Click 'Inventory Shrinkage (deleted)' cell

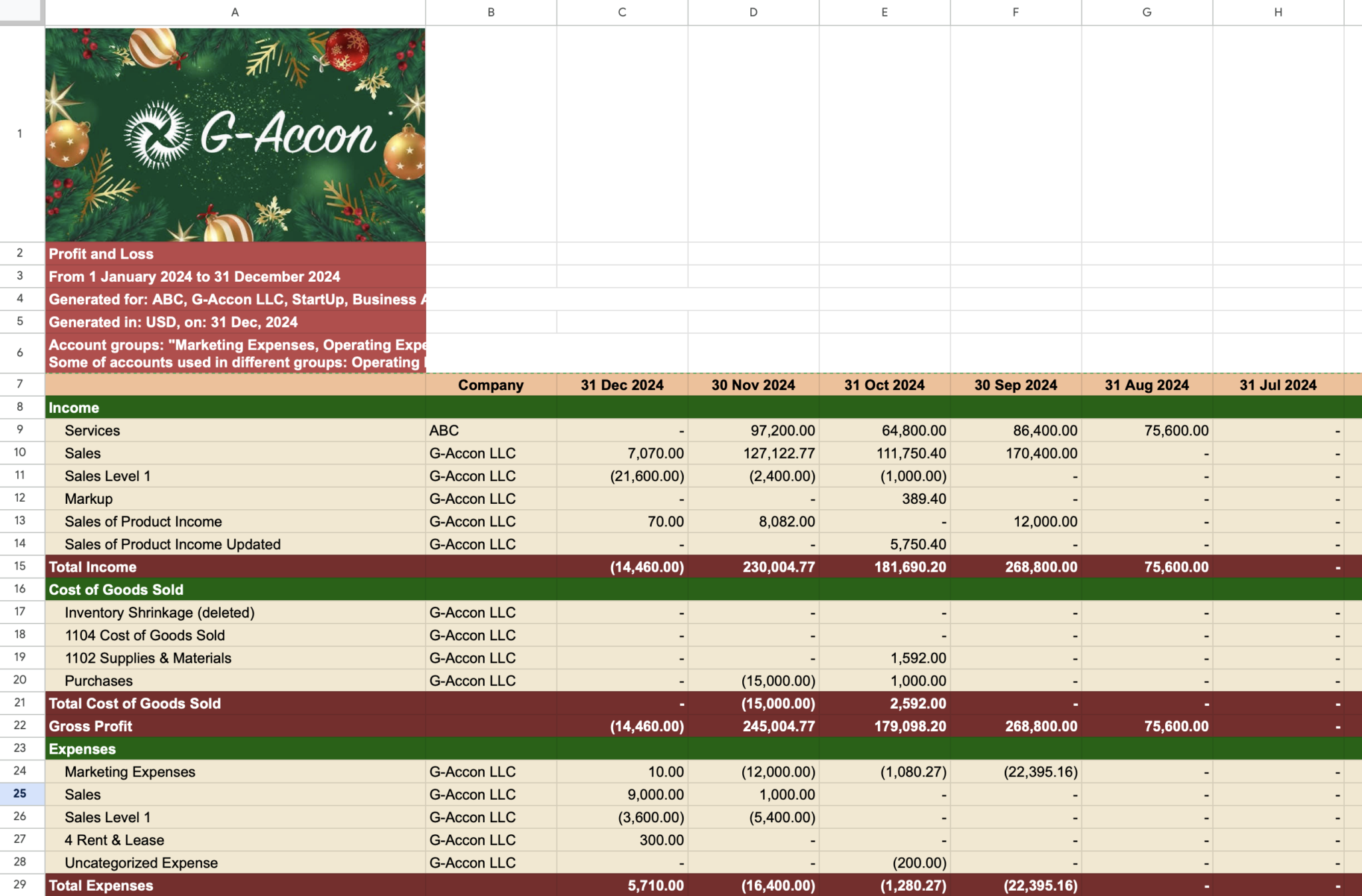(x=235, y=612)
